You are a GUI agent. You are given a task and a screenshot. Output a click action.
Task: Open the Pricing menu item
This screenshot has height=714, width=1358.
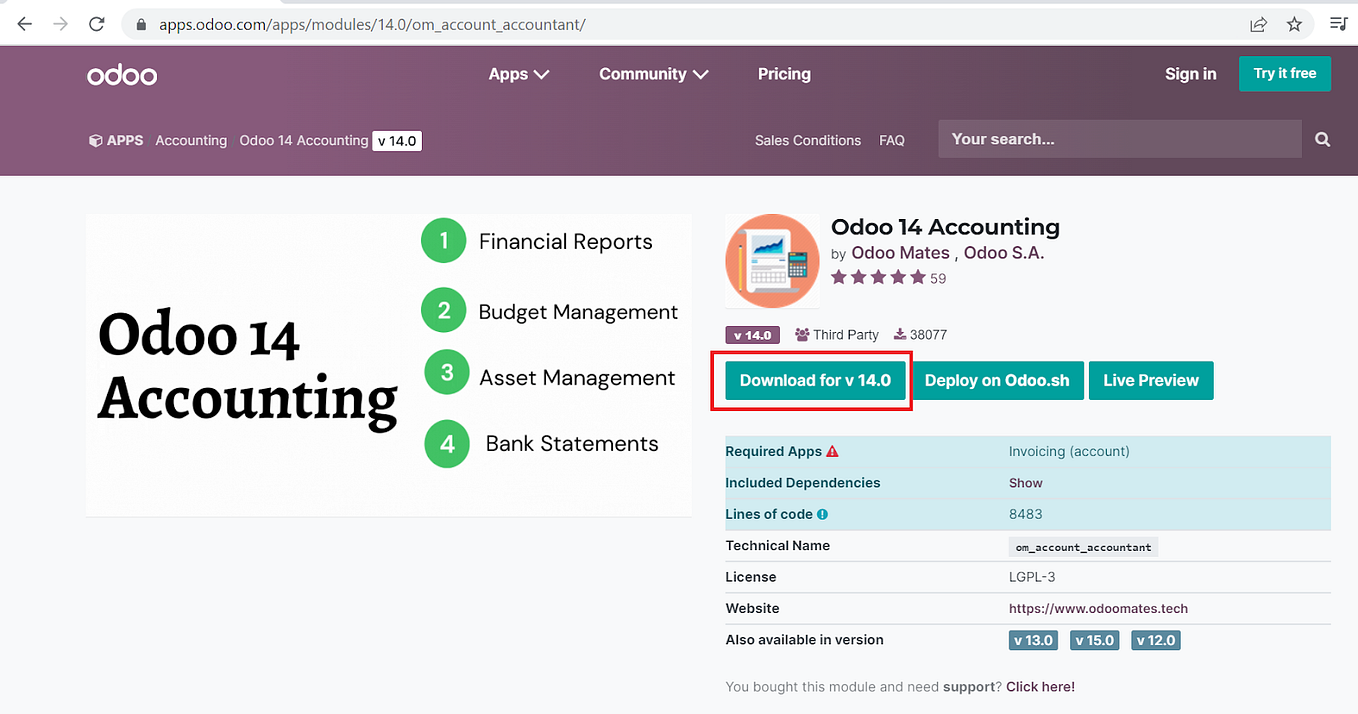coord(784,73)
